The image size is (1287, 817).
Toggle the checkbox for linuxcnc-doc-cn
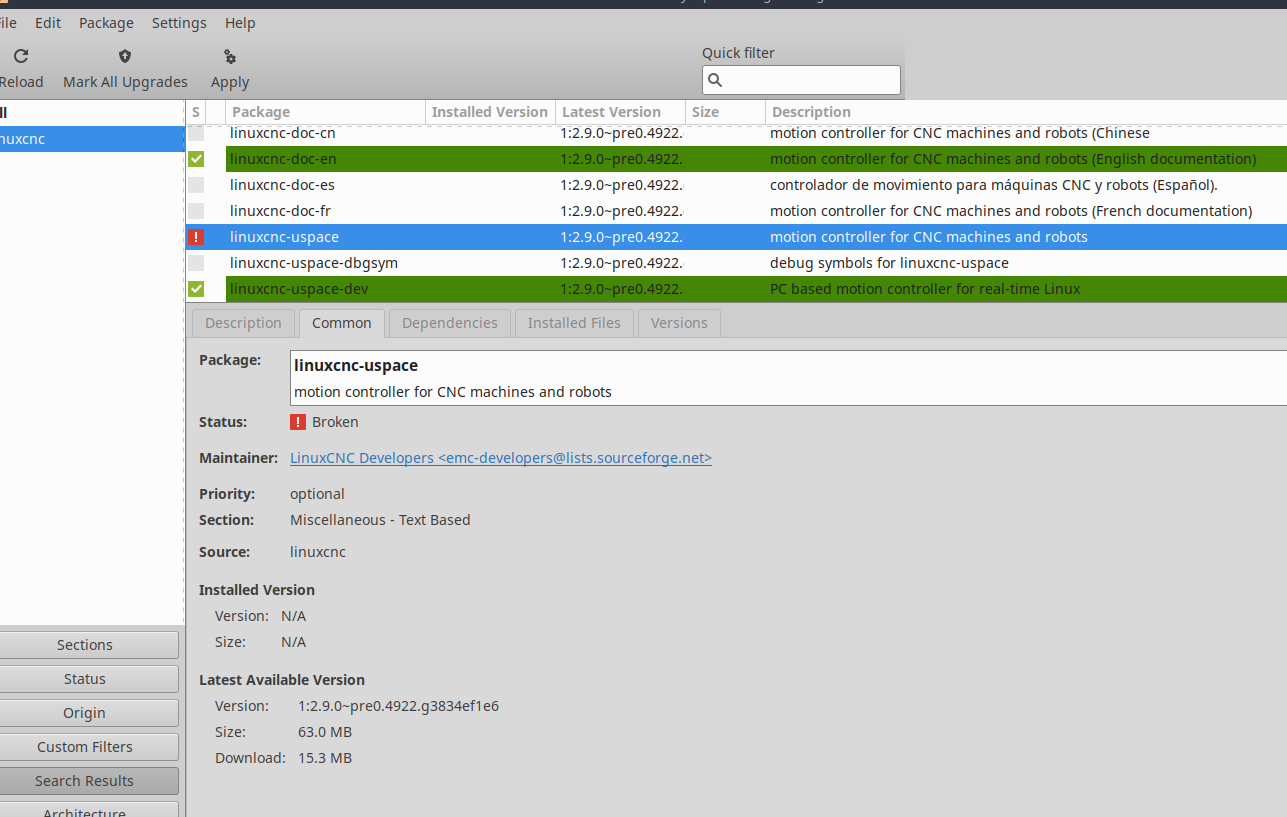point(196,133)
